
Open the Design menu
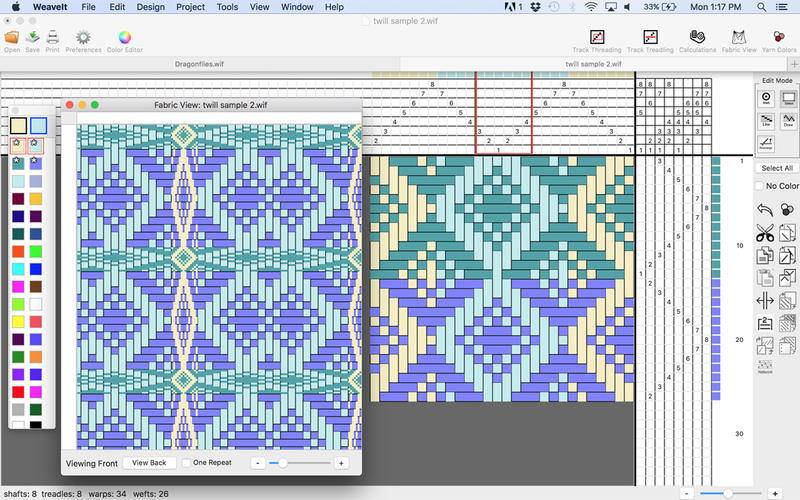151,7
